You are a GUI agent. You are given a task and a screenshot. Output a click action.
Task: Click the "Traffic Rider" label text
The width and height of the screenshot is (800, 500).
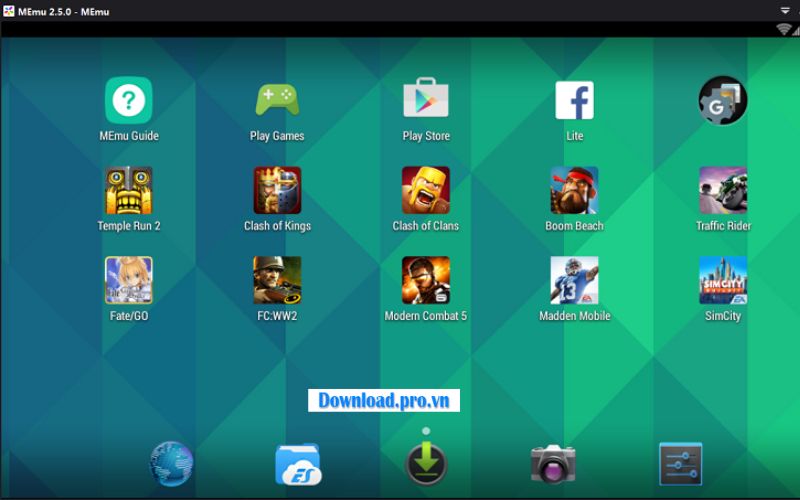tap(723, 226)
